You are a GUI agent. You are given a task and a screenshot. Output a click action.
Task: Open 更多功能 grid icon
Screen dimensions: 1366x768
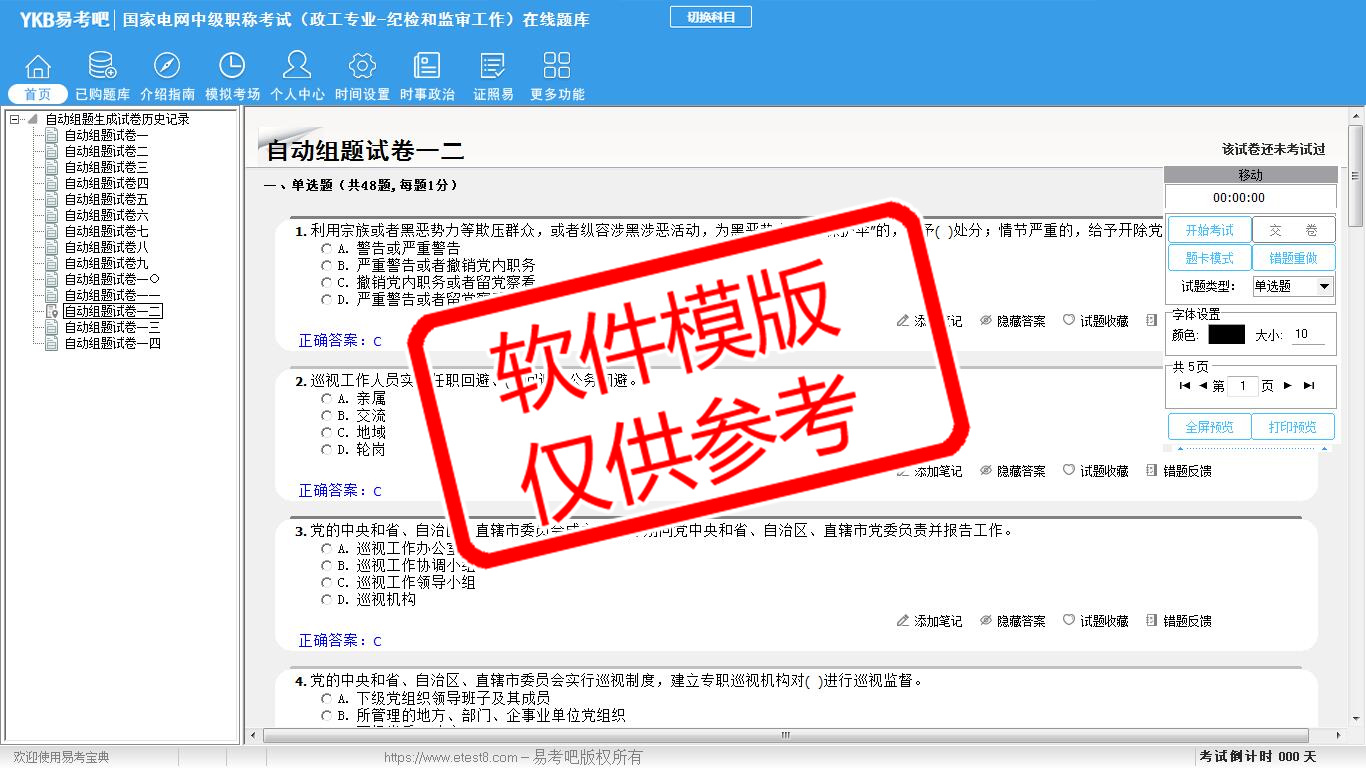[x=557, y=67]
